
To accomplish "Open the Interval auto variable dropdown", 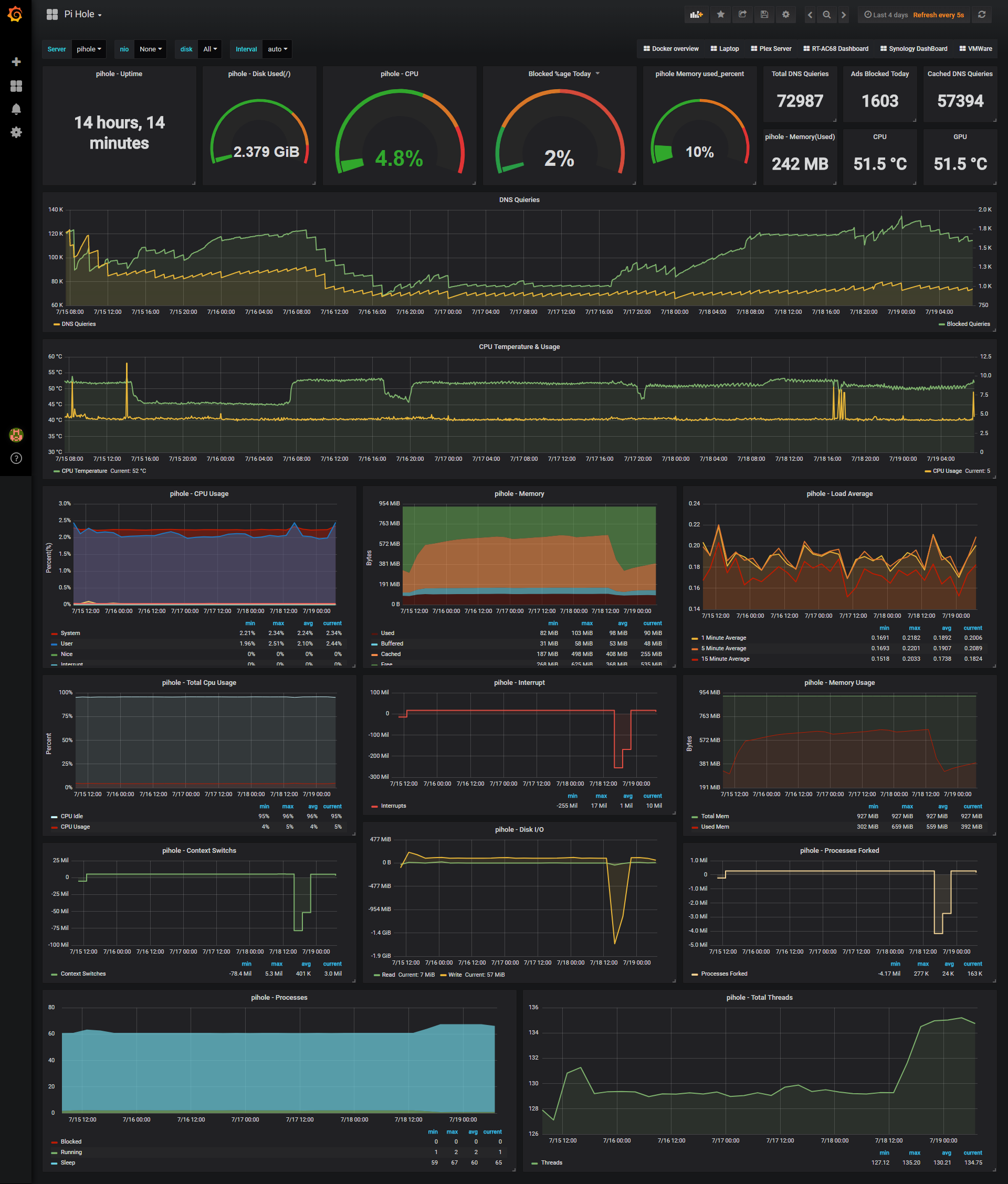I will click(x=277, y=49).
